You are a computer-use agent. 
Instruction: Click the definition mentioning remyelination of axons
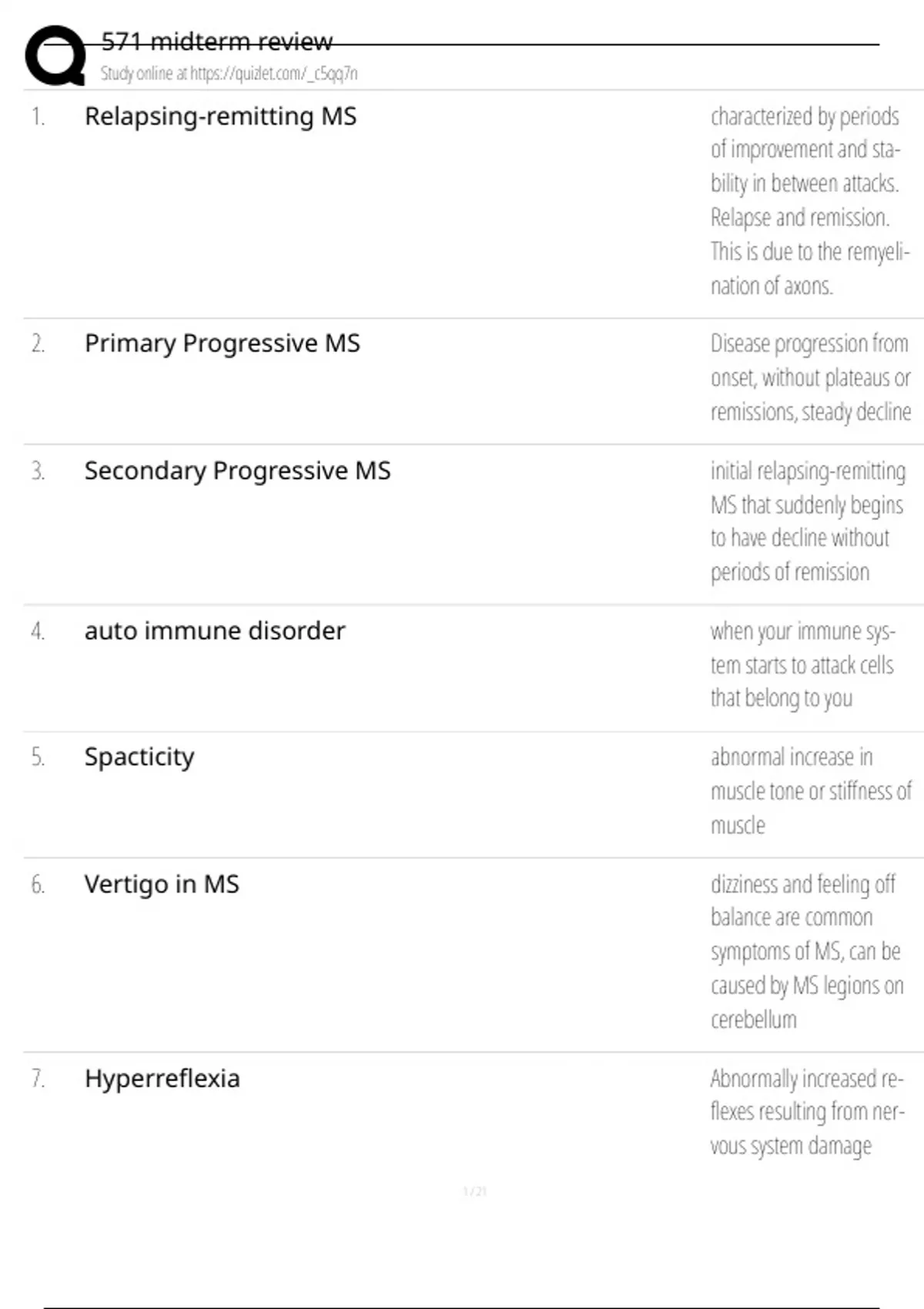coord(808,201)
